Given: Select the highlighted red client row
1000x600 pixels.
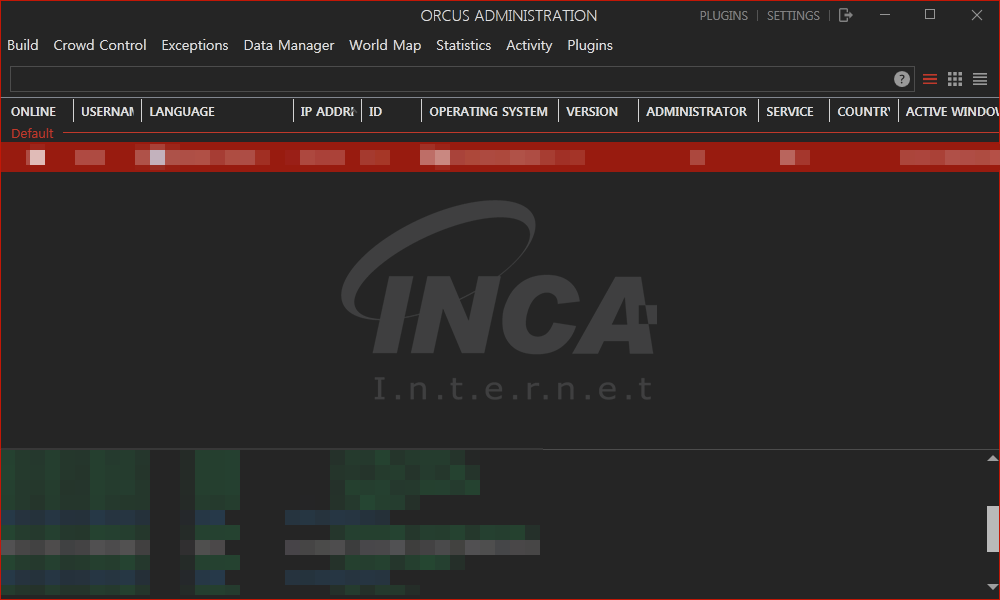Looking at the screenshot, I should point(500,157).
